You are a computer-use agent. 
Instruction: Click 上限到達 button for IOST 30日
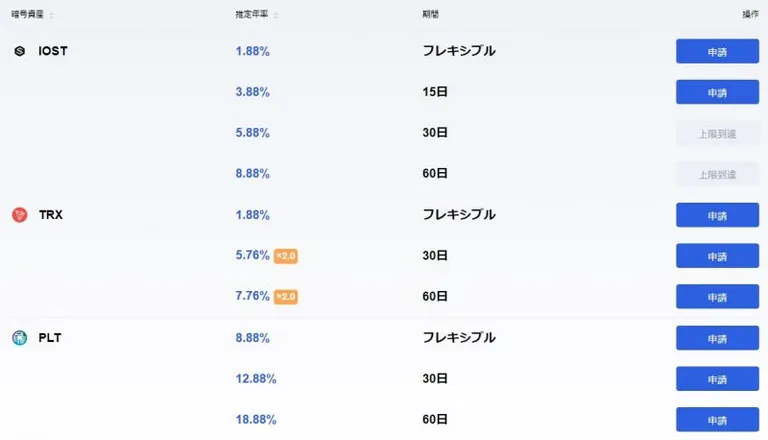(x=718, y=133)
